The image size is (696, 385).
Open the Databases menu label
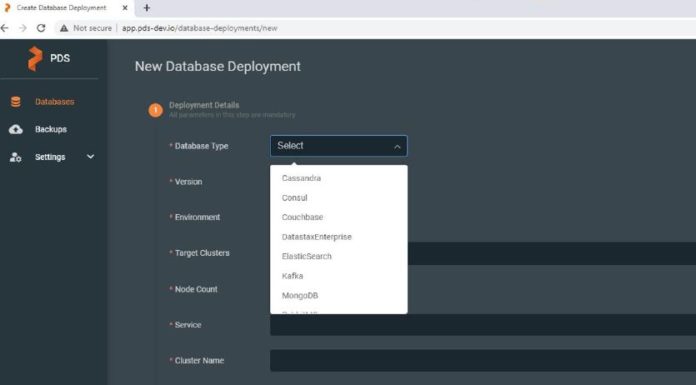[55, 102]
